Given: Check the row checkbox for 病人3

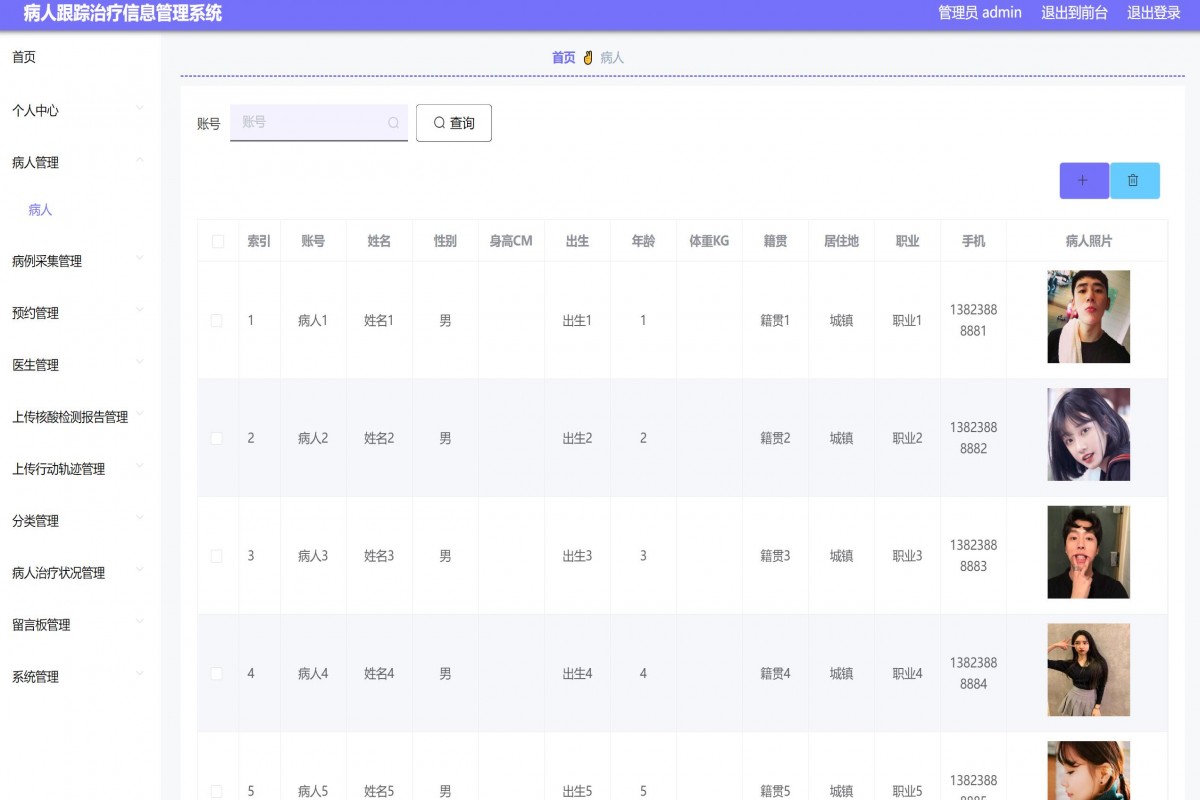Looking at the screenshot, I should point(217,555).
